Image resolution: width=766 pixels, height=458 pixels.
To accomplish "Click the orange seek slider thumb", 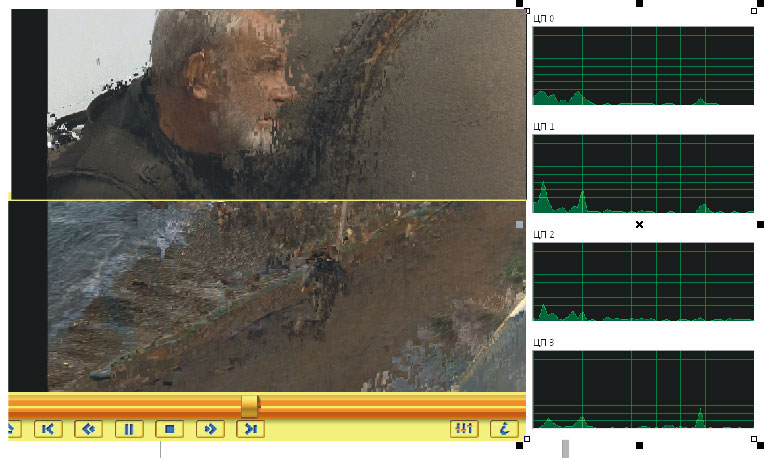I will point(250,405).
